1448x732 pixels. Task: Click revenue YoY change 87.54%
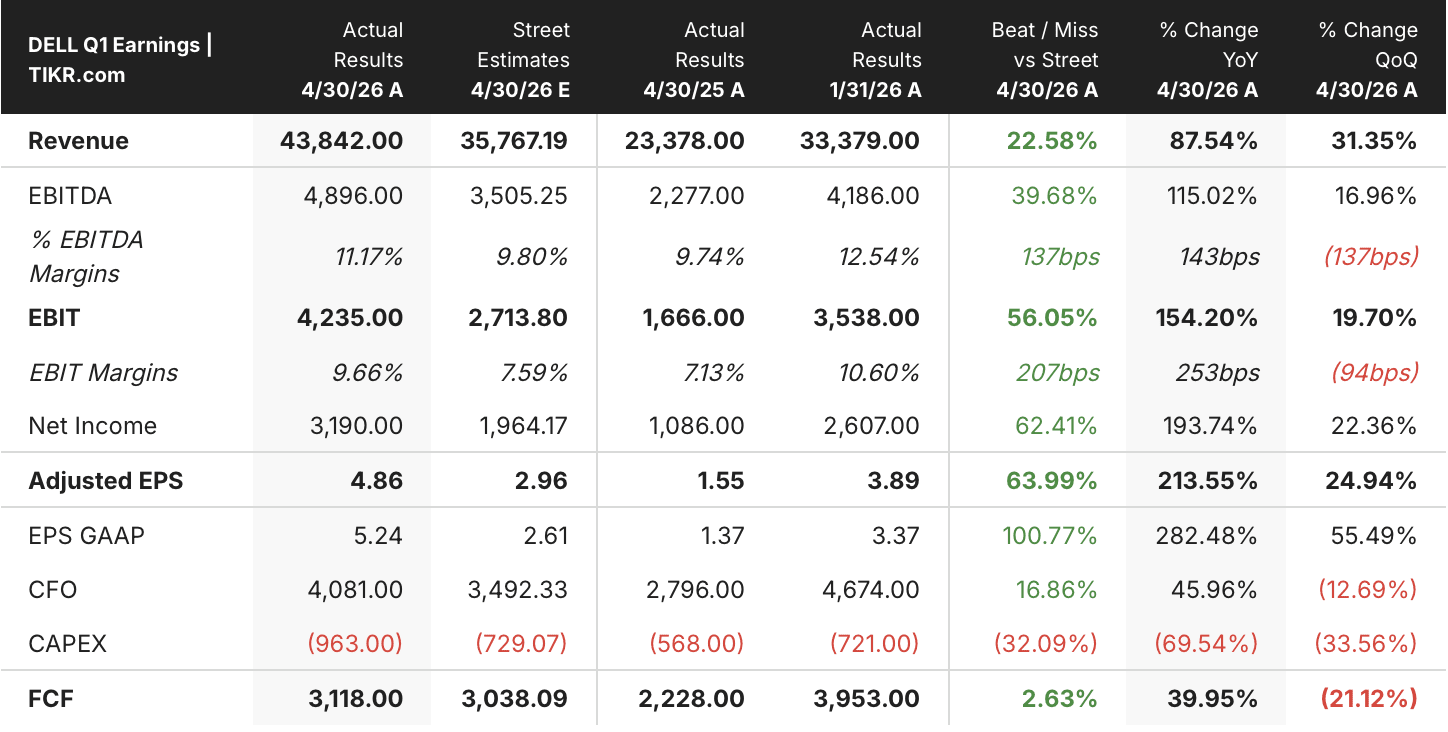click(x=1213, y=141)
